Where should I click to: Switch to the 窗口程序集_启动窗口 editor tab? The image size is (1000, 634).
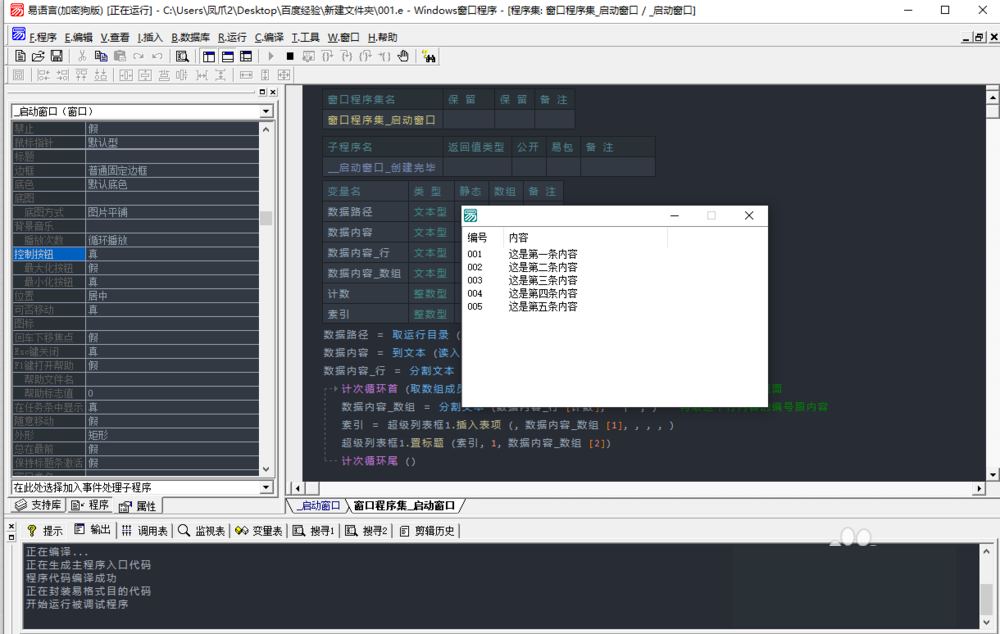point(404,506)
